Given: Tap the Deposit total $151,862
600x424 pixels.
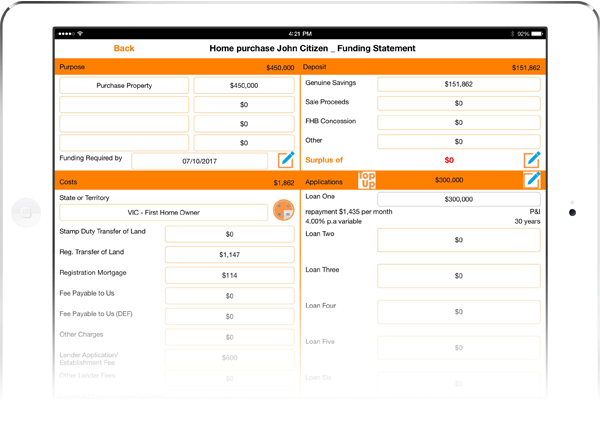Looking at the screenshot, I should point(526,68).
